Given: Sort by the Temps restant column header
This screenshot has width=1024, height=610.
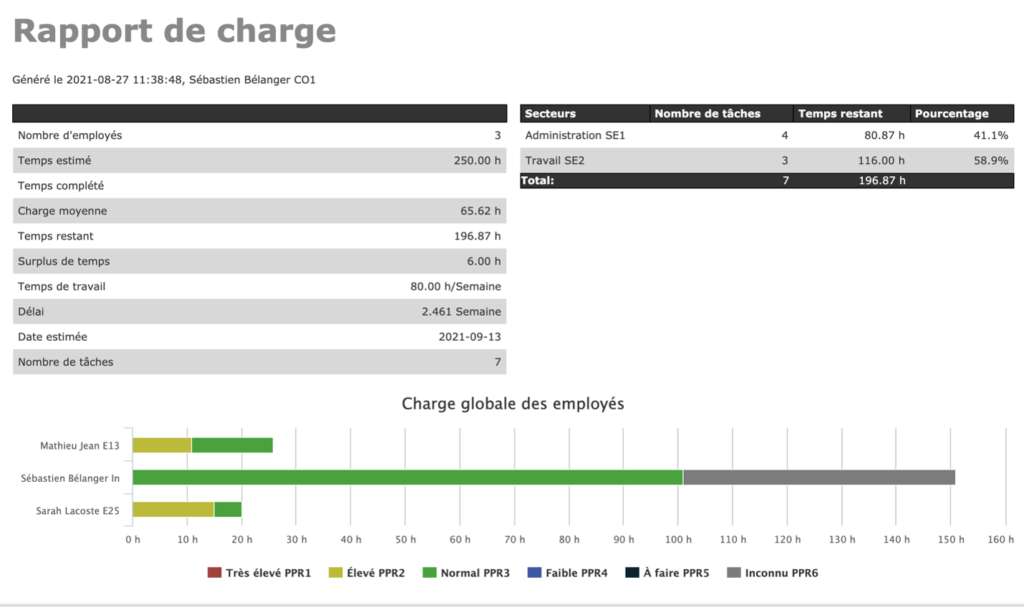Looking at the screenshot, I should tap(851, 114).
